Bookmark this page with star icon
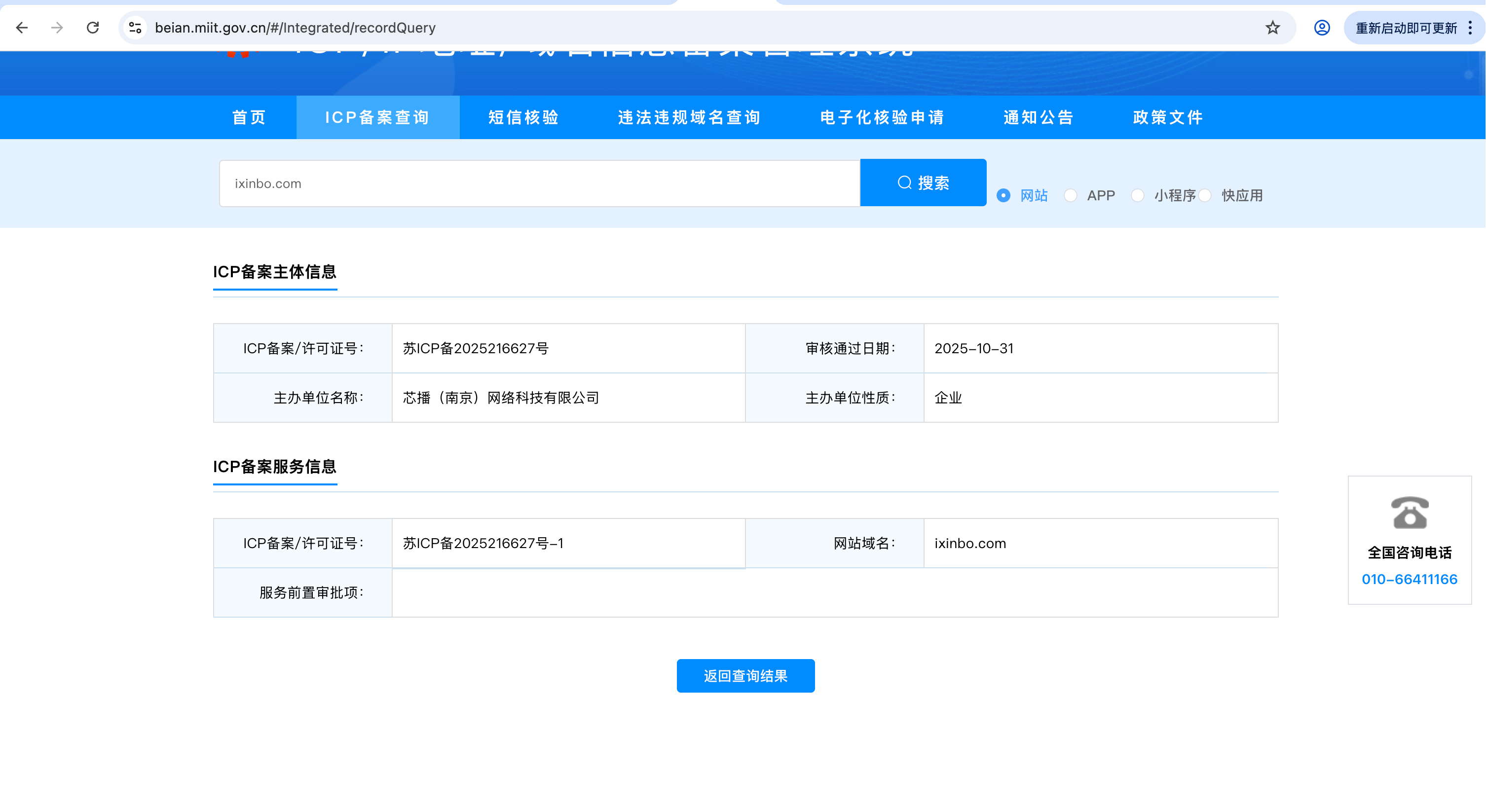Screen dimensions: 1486x812 [1272, 28]
